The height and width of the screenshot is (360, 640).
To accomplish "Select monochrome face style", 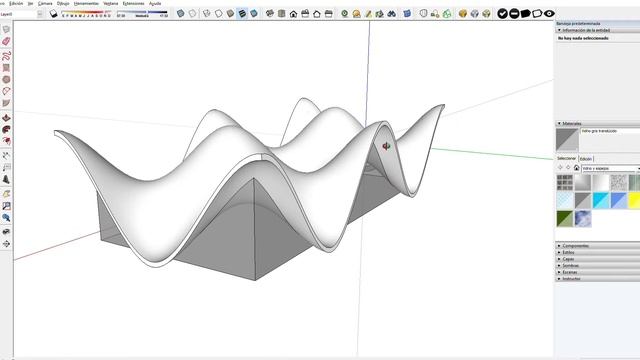I will pos(254,14).
